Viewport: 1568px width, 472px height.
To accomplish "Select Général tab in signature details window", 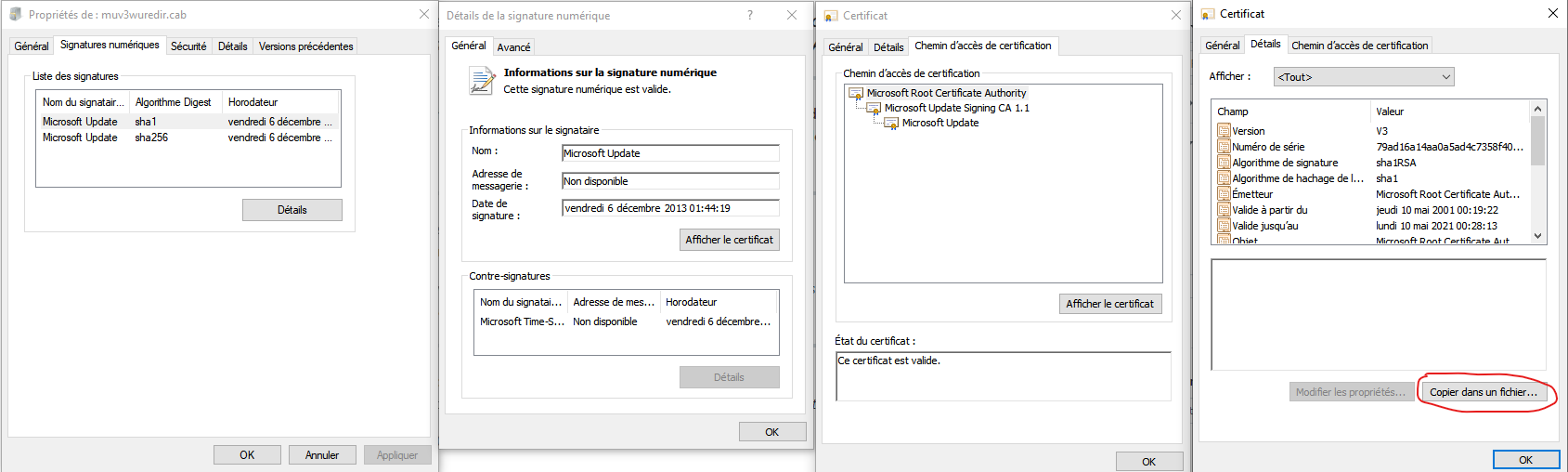I will click(469, 46).
